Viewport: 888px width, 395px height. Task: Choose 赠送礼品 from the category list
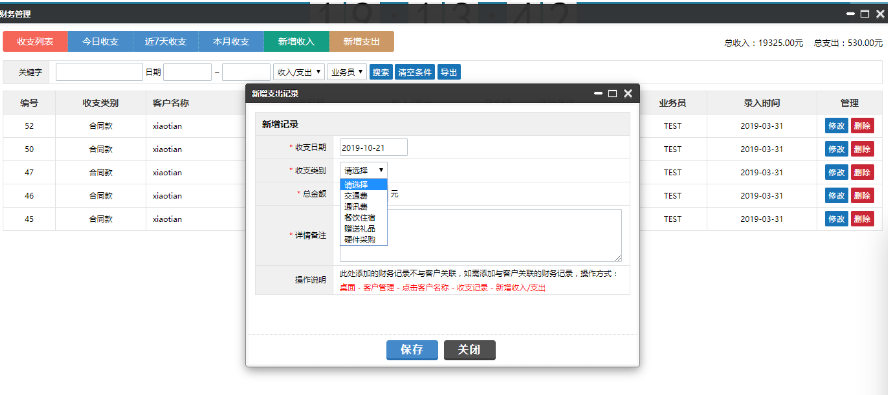tap(364, 228)
